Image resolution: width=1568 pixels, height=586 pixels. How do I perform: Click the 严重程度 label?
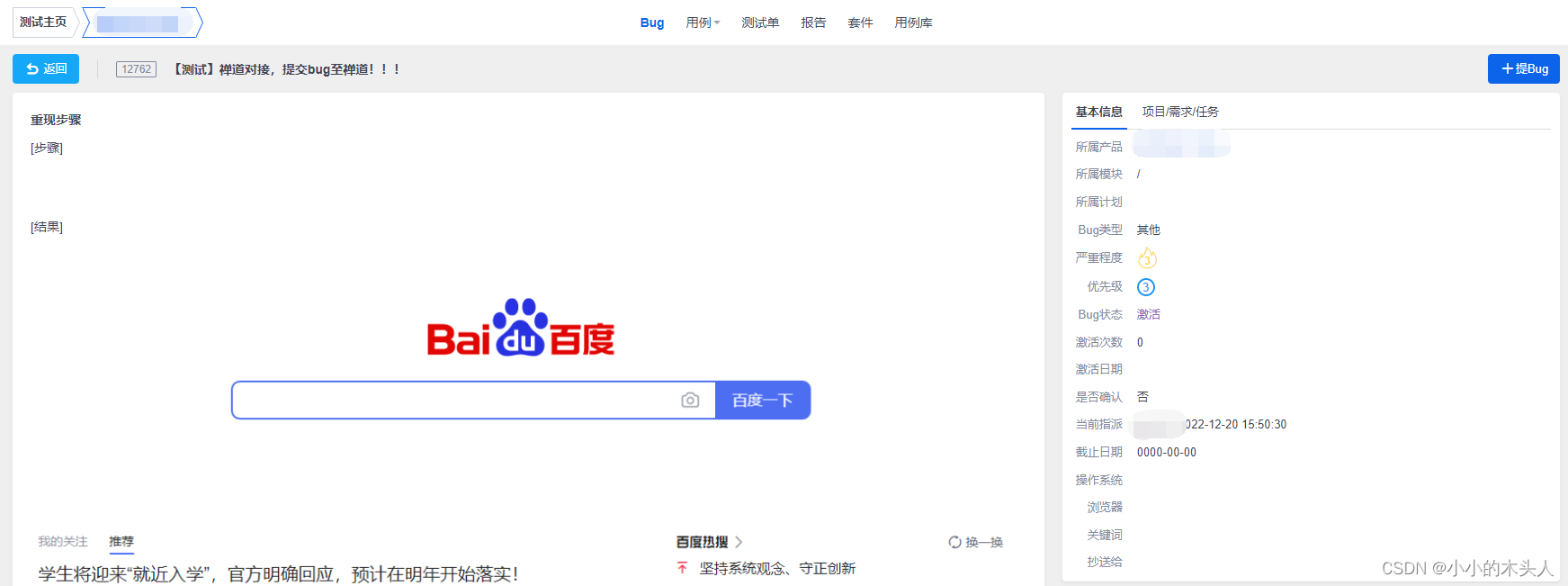pyautogui.click(x=1098, y=257)
